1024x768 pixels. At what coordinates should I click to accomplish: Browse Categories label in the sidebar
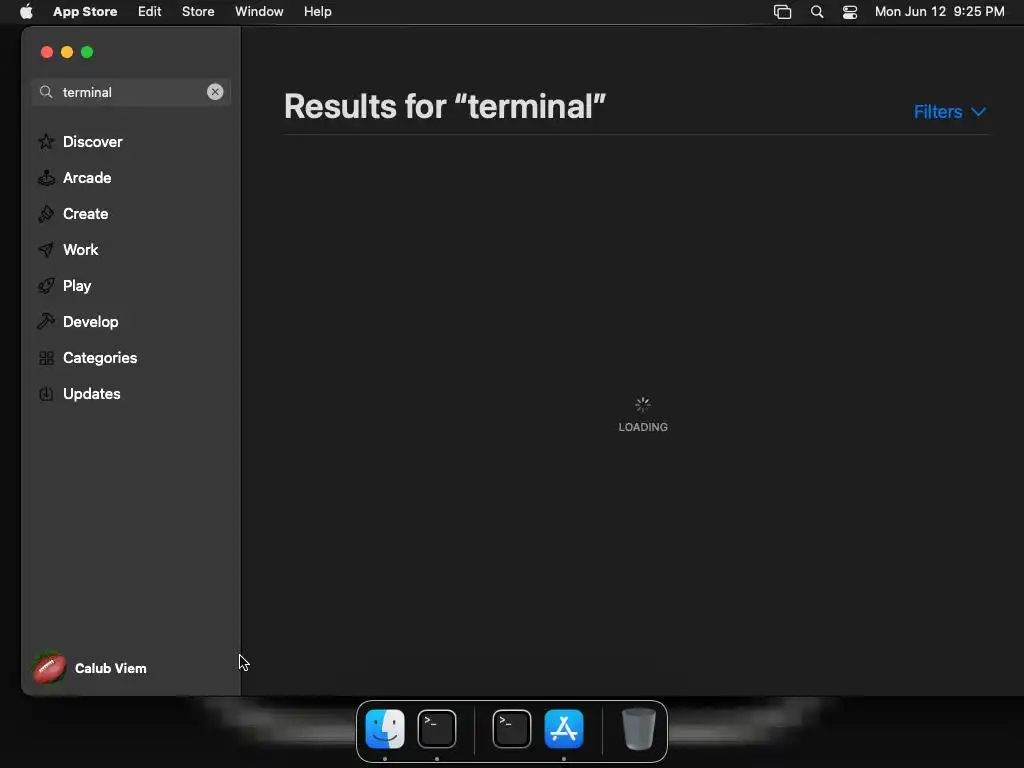[100, 358]
